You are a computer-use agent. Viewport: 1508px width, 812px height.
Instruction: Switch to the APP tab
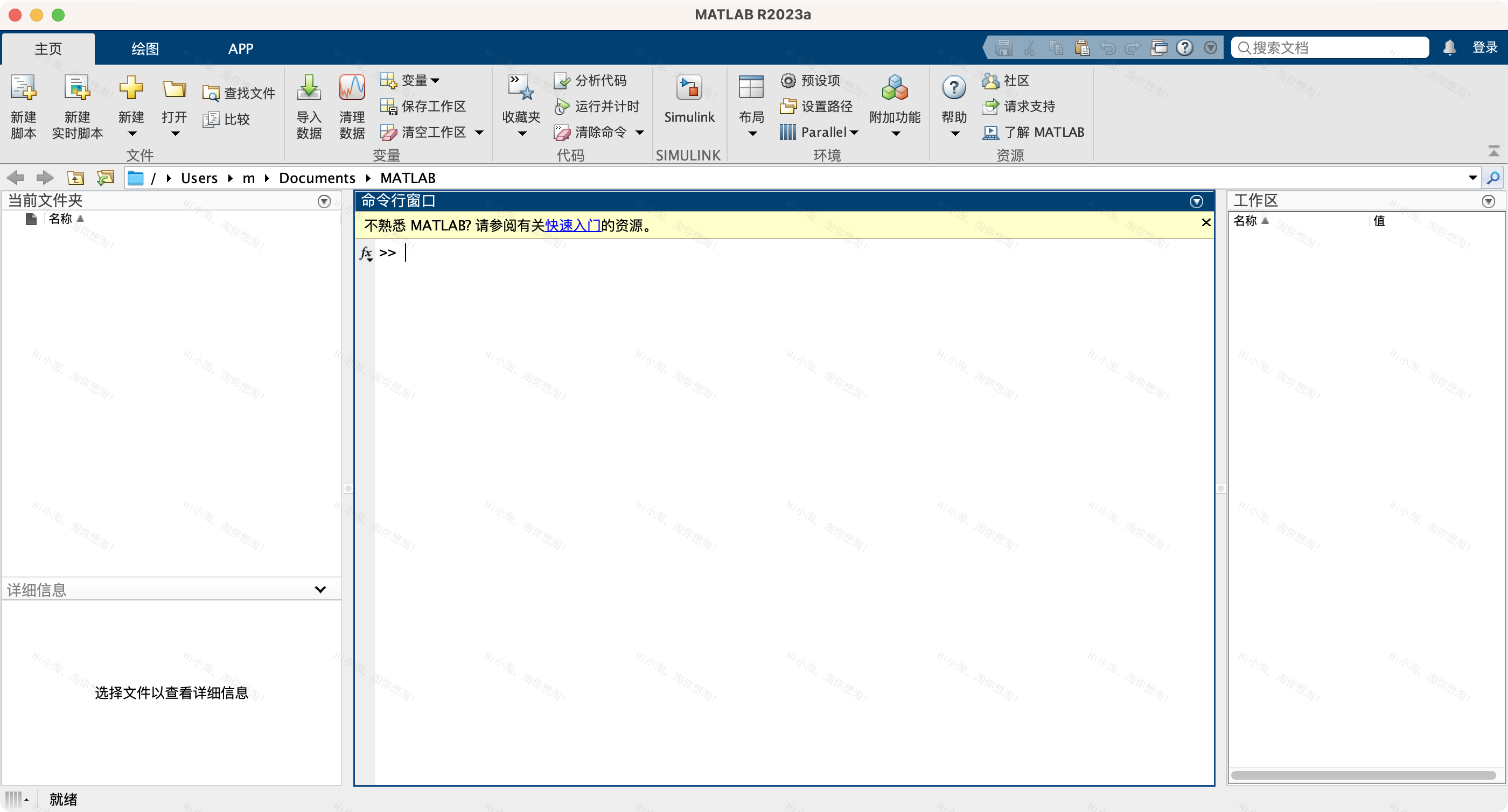pyautogui.click(x=241, y=48)
